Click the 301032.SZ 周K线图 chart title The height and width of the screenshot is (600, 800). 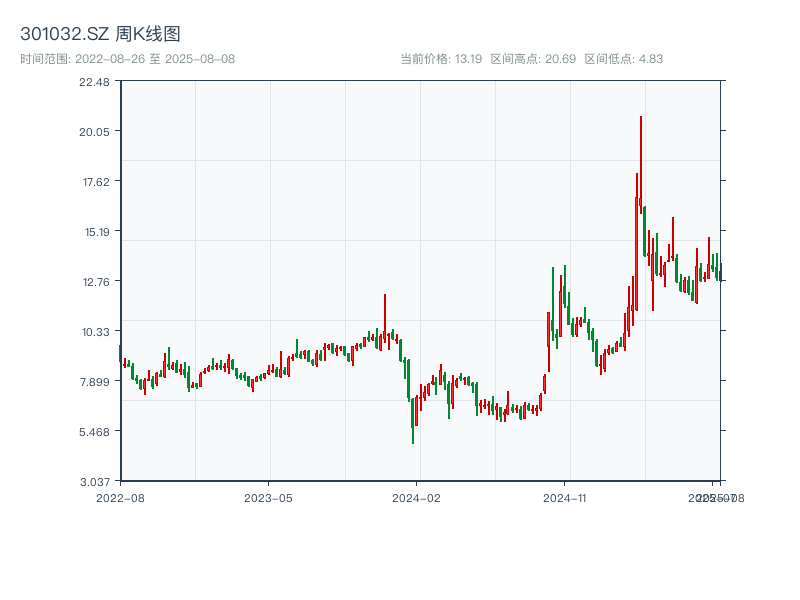[x=100, y=35]
